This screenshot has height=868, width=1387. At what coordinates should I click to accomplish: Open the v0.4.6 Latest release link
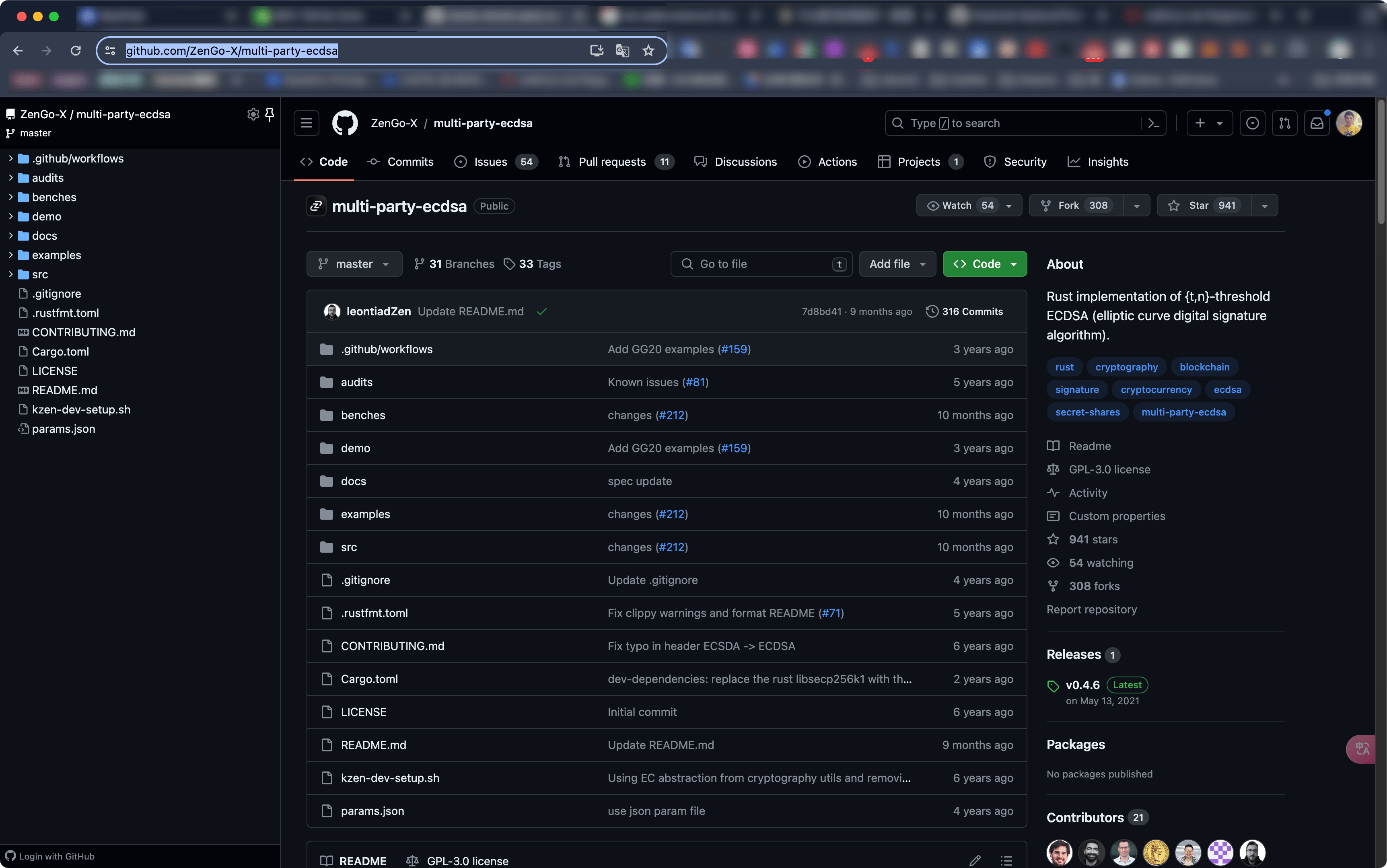point(1097,685)
